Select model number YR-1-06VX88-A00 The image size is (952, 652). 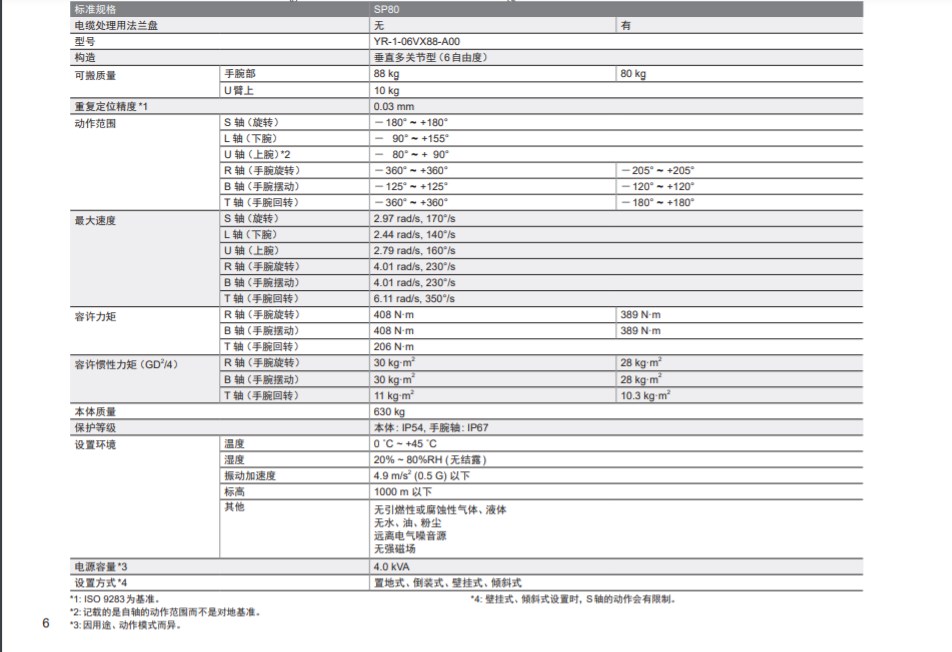(417, 42)
